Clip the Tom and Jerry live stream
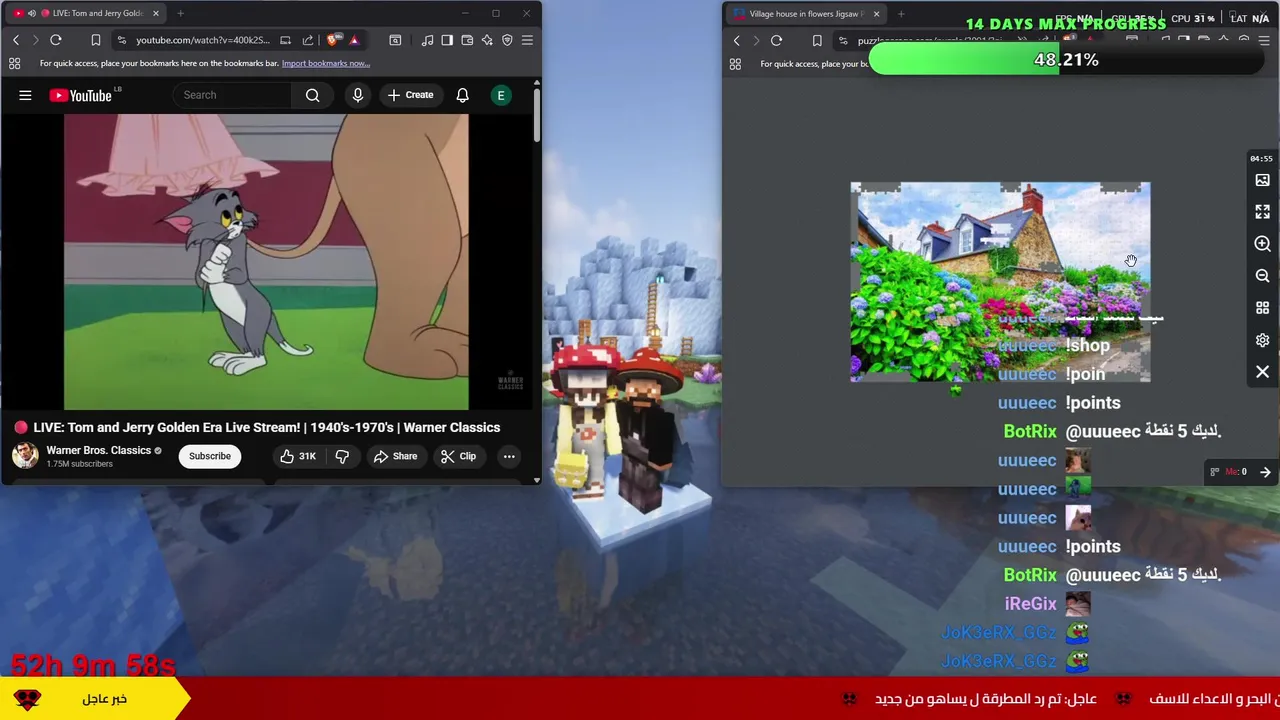 point(458,456)
